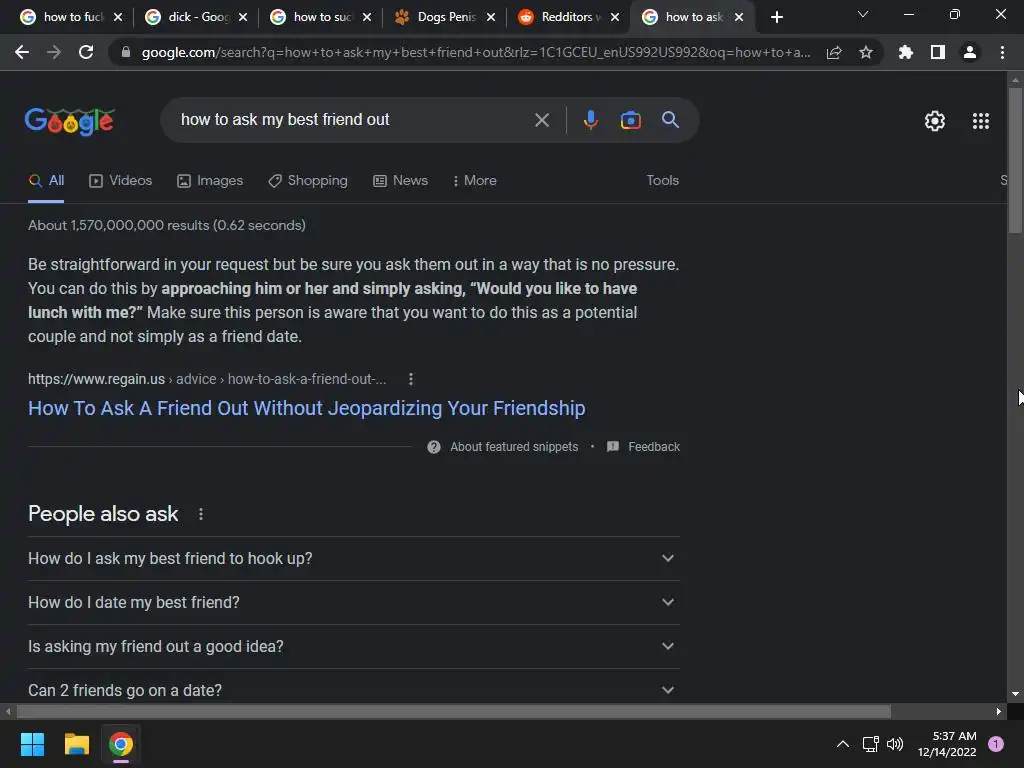Image resolution: width=1024 pixels, height=768 pixels.
Task: Close the Redditors tab
Action: (615, 17)
